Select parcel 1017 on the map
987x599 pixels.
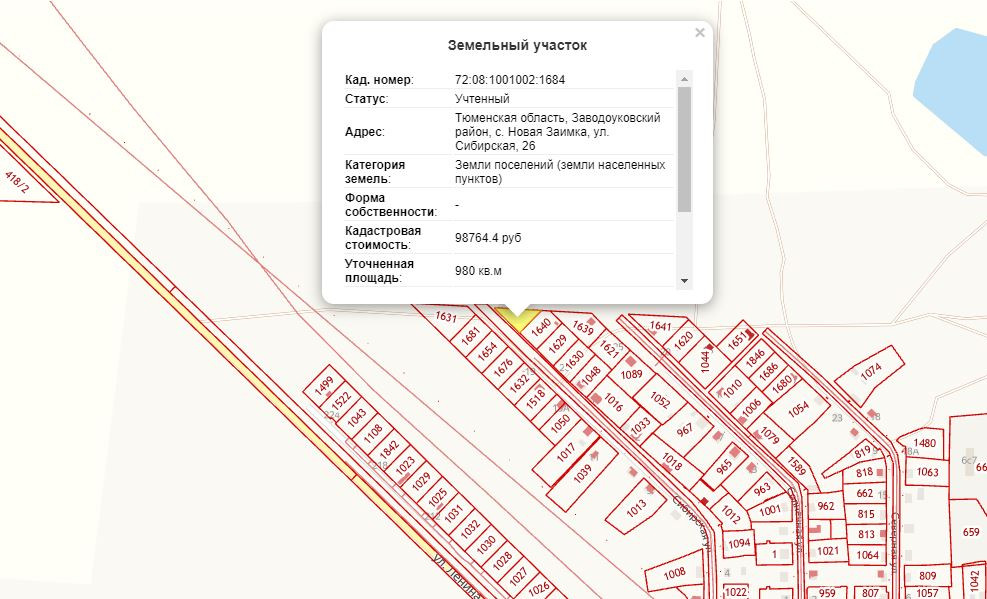[566, 452]
